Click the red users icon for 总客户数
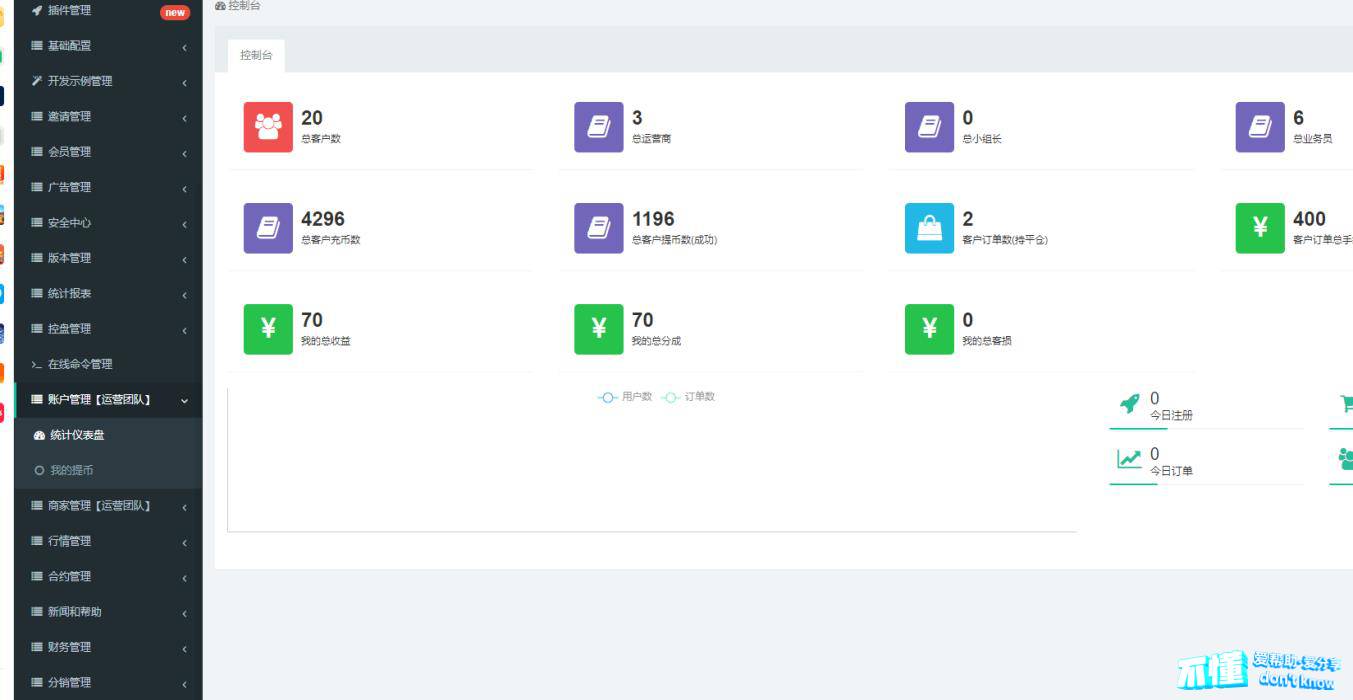1353x700 pixels. click(x=268, y=127)
